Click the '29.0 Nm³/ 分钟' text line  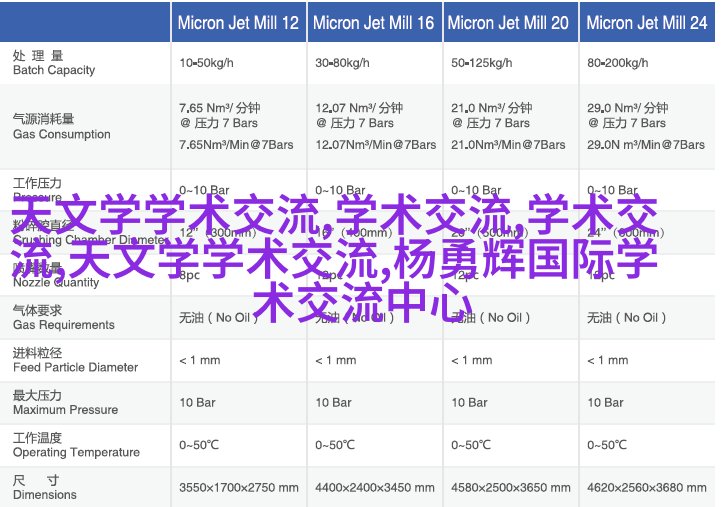pyautogui.click(x=628, y=108)
